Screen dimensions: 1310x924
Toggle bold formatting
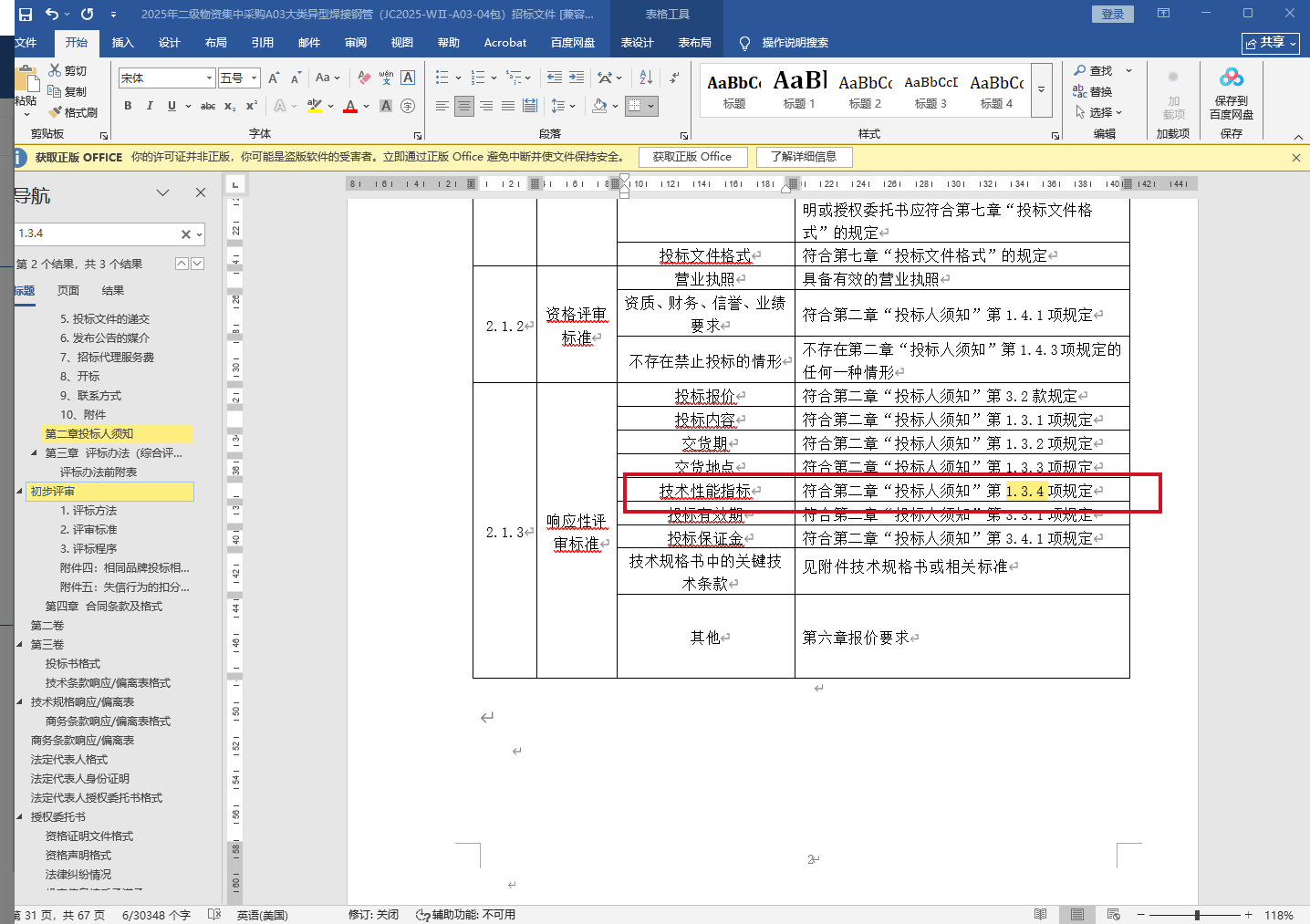click(x=128, y=106)
